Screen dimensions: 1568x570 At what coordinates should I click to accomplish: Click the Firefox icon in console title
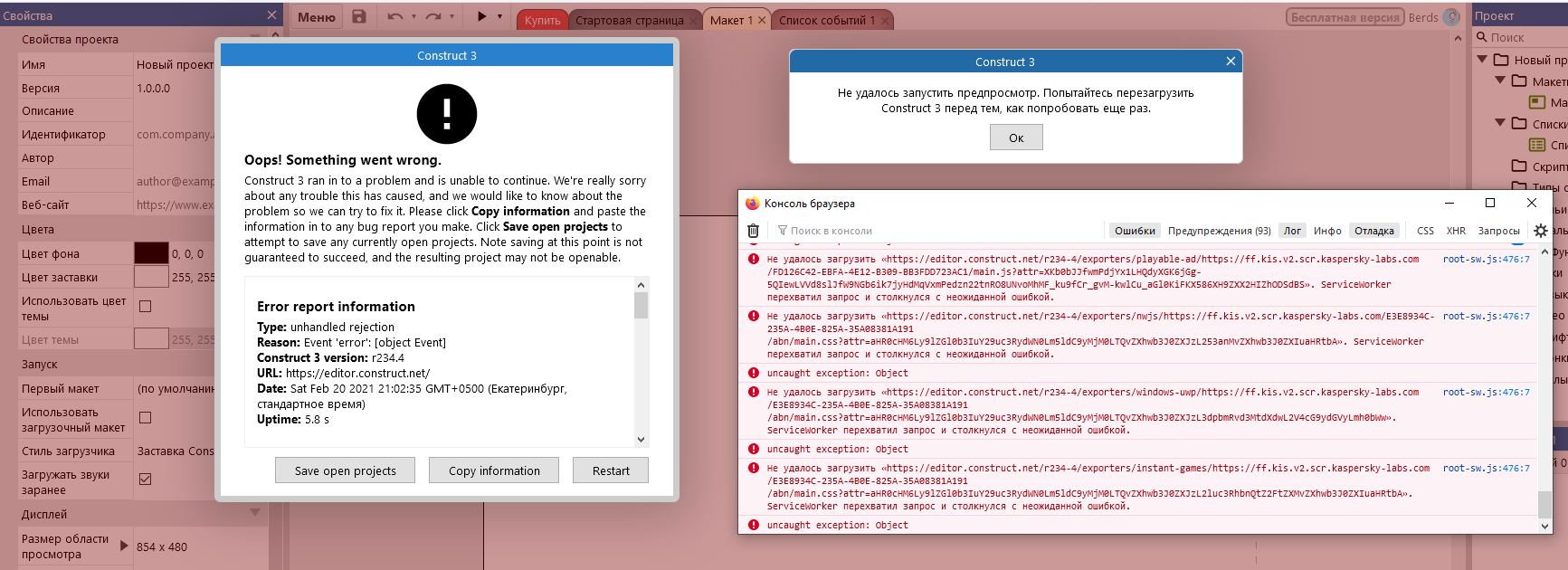752,204
